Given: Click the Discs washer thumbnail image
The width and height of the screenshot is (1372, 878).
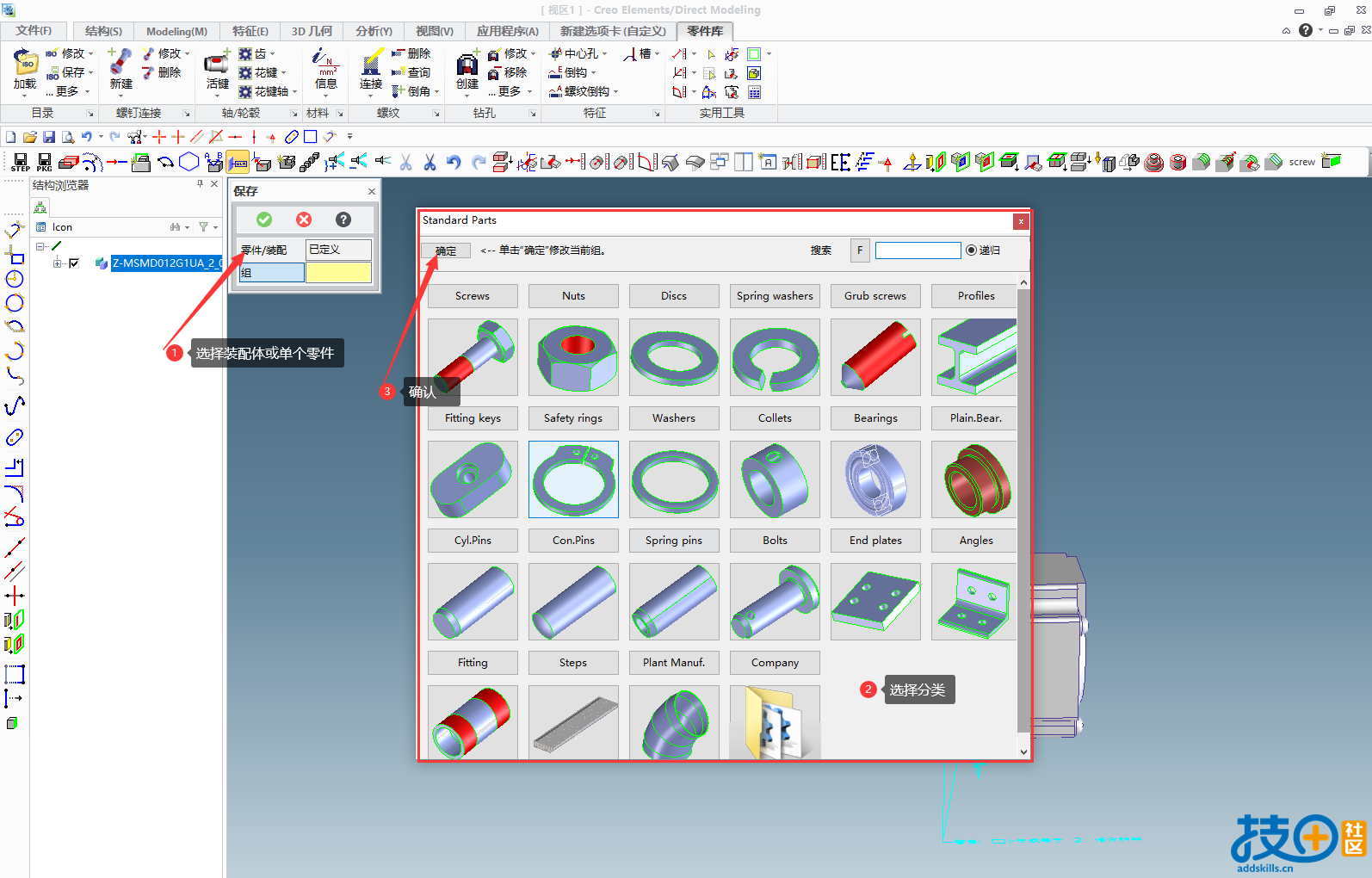Looking at the screenshot, I should pyautogui.click(x=674, y=357).
